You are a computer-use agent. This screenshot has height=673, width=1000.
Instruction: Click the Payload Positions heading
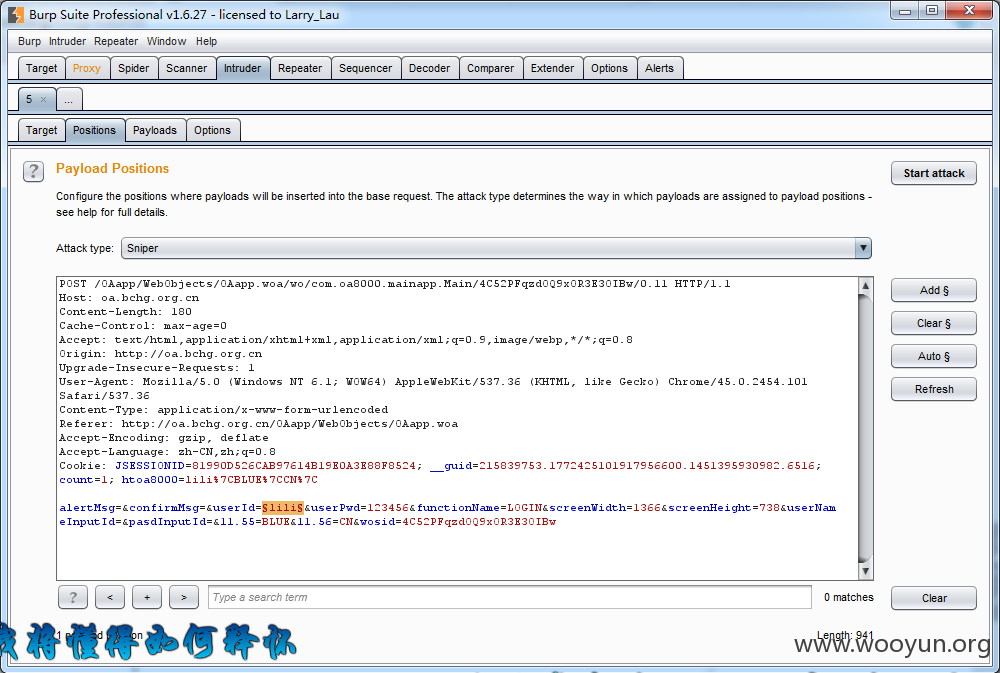tap(112, 168)
